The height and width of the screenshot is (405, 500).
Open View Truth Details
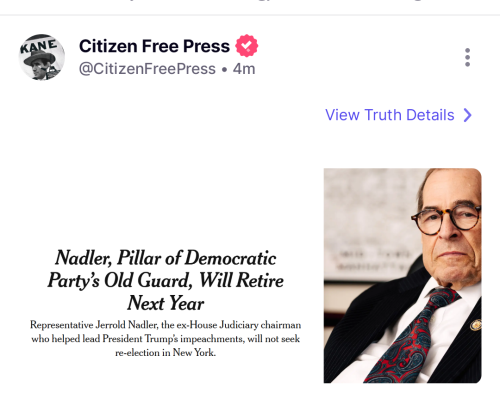(x=399, y=115)
